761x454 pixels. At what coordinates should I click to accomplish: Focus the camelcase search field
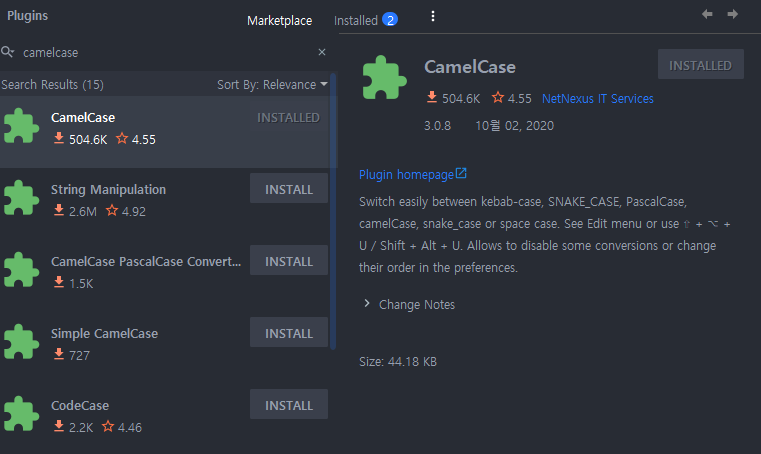pos(167,52)
